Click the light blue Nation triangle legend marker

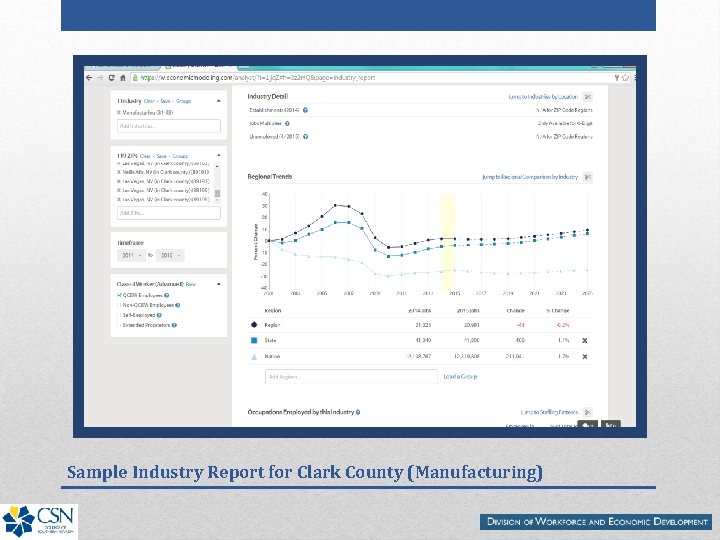[254, 356]
